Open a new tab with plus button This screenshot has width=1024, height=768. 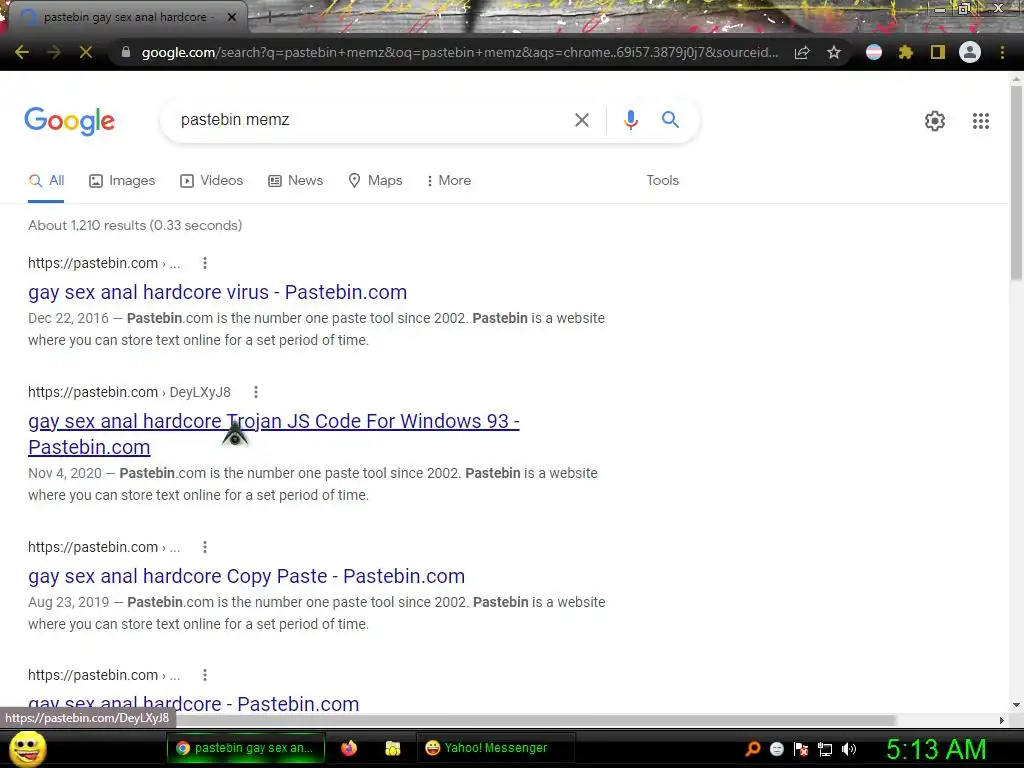(x=268, y=17)
